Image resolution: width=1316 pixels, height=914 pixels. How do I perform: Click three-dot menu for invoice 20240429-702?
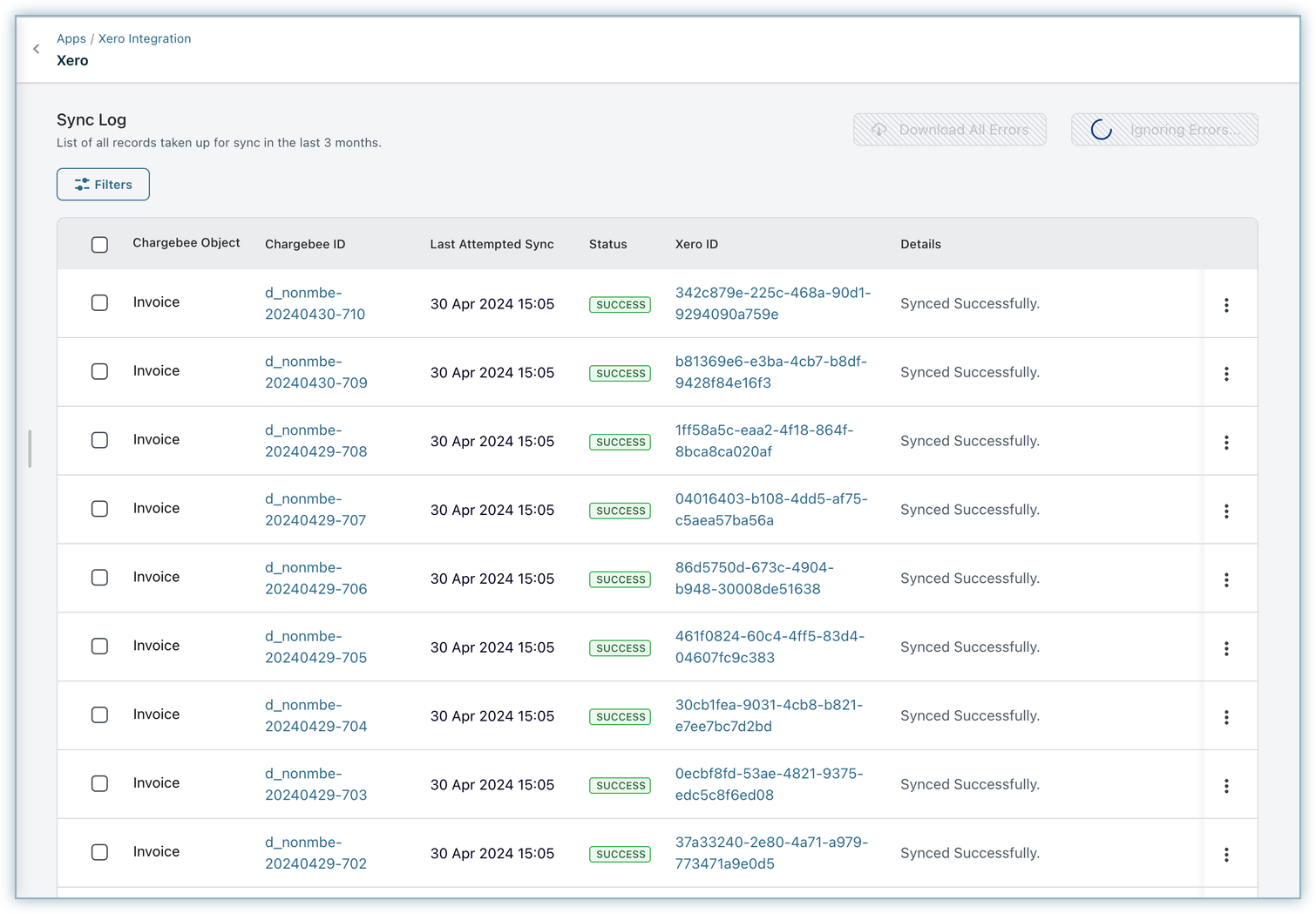click(1225, 855)
